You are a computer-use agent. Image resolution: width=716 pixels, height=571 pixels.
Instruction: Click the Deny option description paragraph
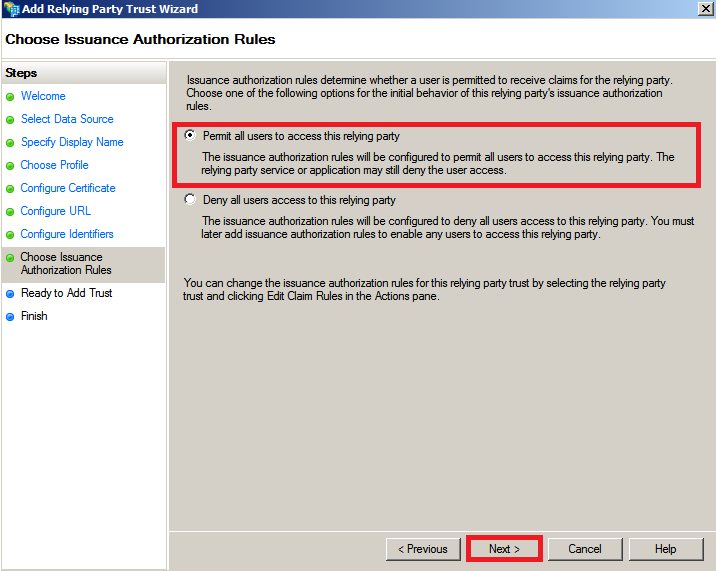pyautogui.click(x=448, y=227)
